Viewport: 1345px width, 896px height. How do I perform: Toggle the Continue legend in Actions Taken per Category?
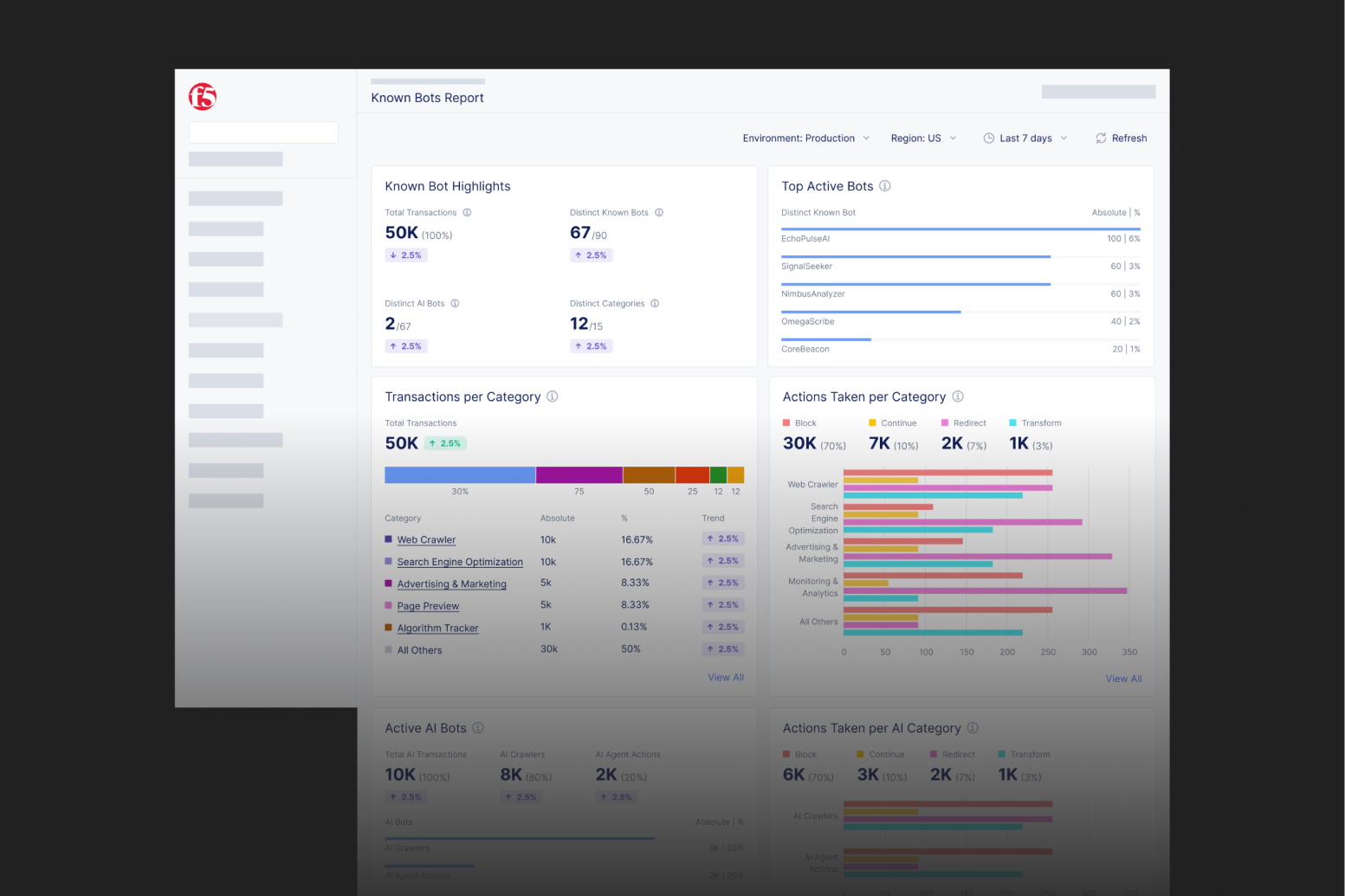[x=892, y=423]
